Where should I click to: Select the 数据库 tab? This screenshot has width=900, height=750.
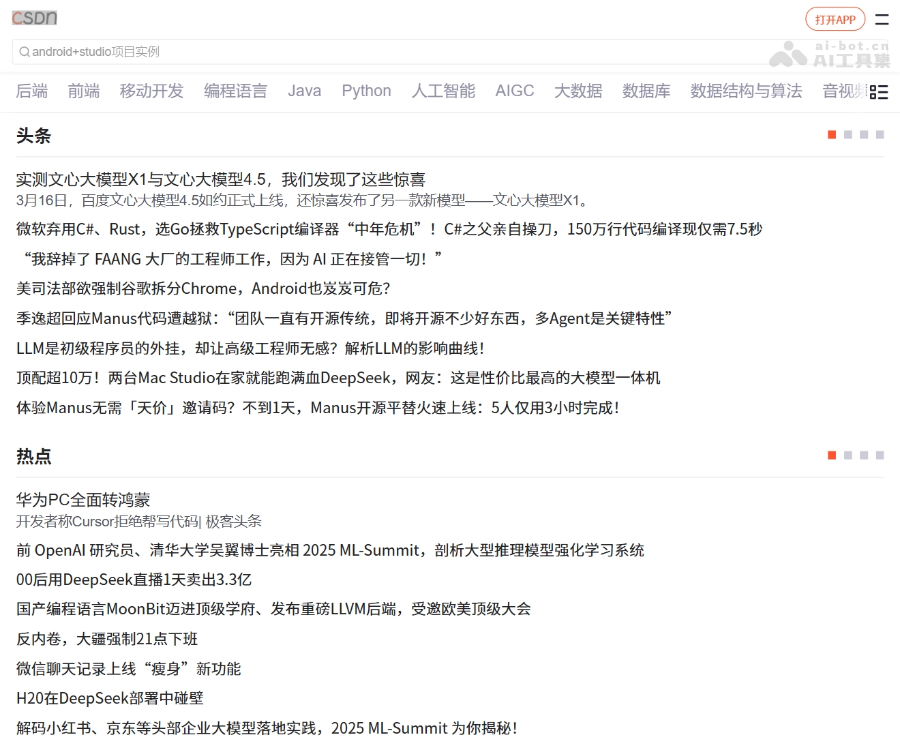(646, 91)
